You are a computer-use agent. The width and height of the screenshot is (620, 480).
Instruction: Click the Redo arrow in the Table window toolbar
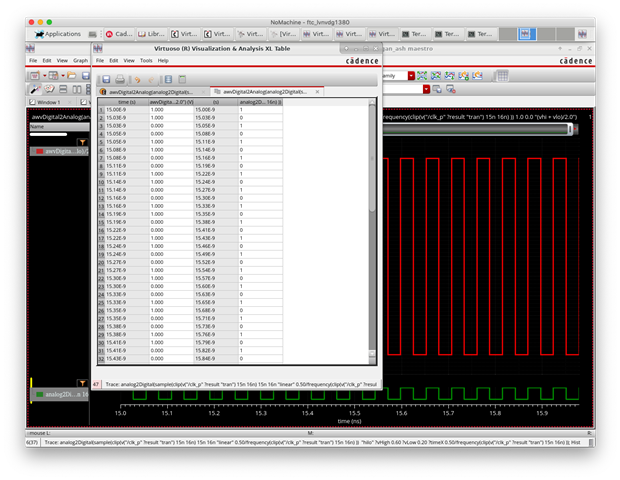click(x=151, y=80)
